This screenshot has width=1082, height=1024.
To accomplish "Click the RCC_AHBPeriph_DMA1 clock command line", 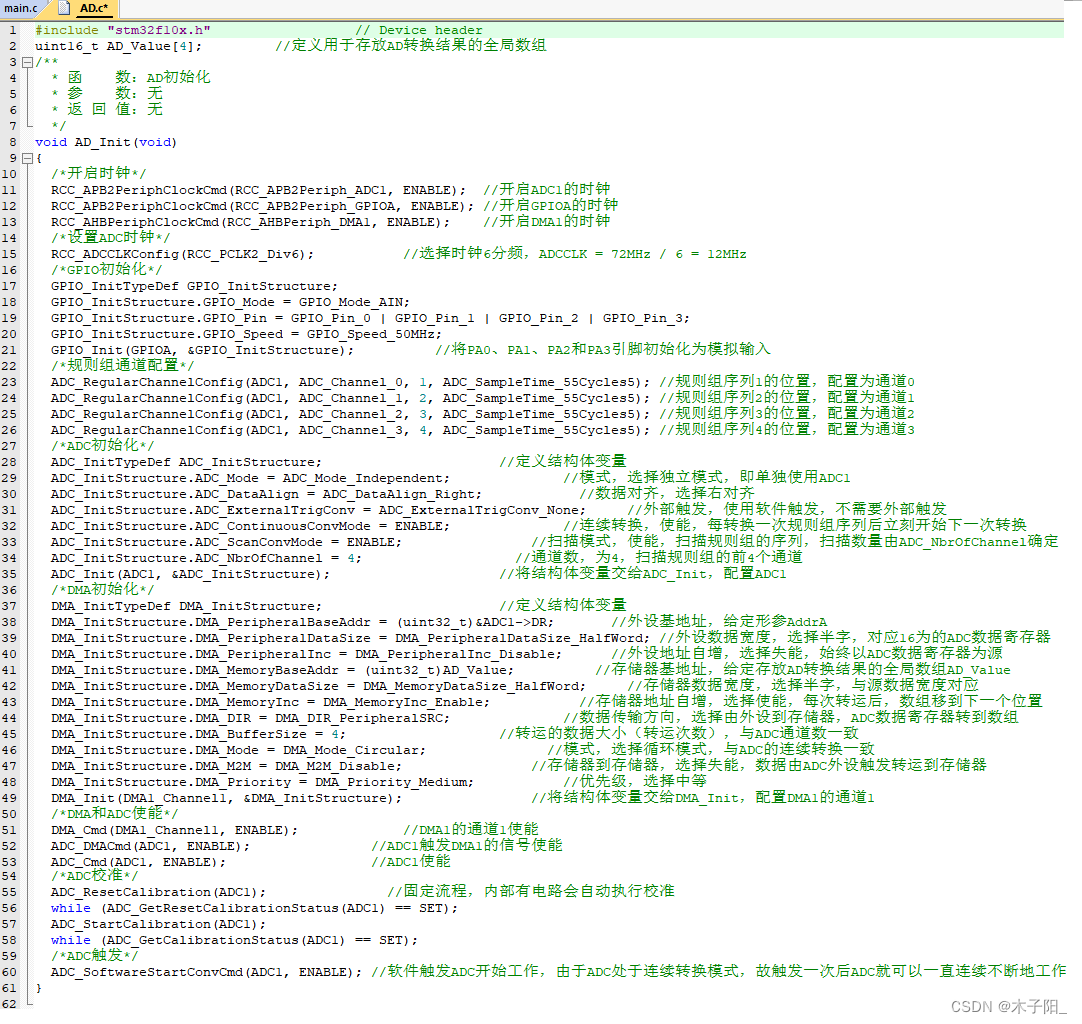I will pos(250,222).
